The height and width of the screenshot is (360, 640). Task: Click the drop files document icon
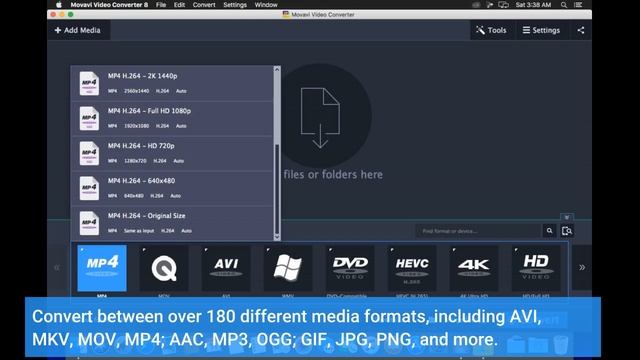320,118
